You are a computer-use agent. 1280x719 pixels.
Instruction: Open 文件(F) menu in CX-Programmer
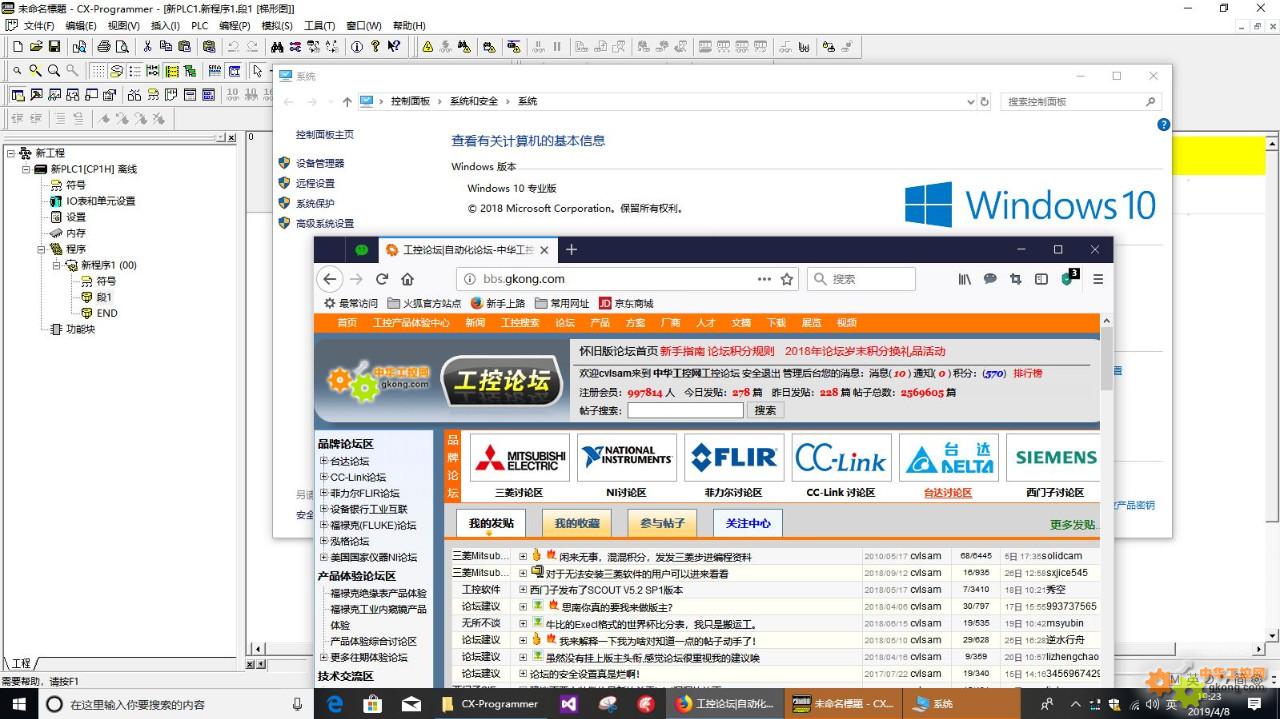(x=39, y=25)
